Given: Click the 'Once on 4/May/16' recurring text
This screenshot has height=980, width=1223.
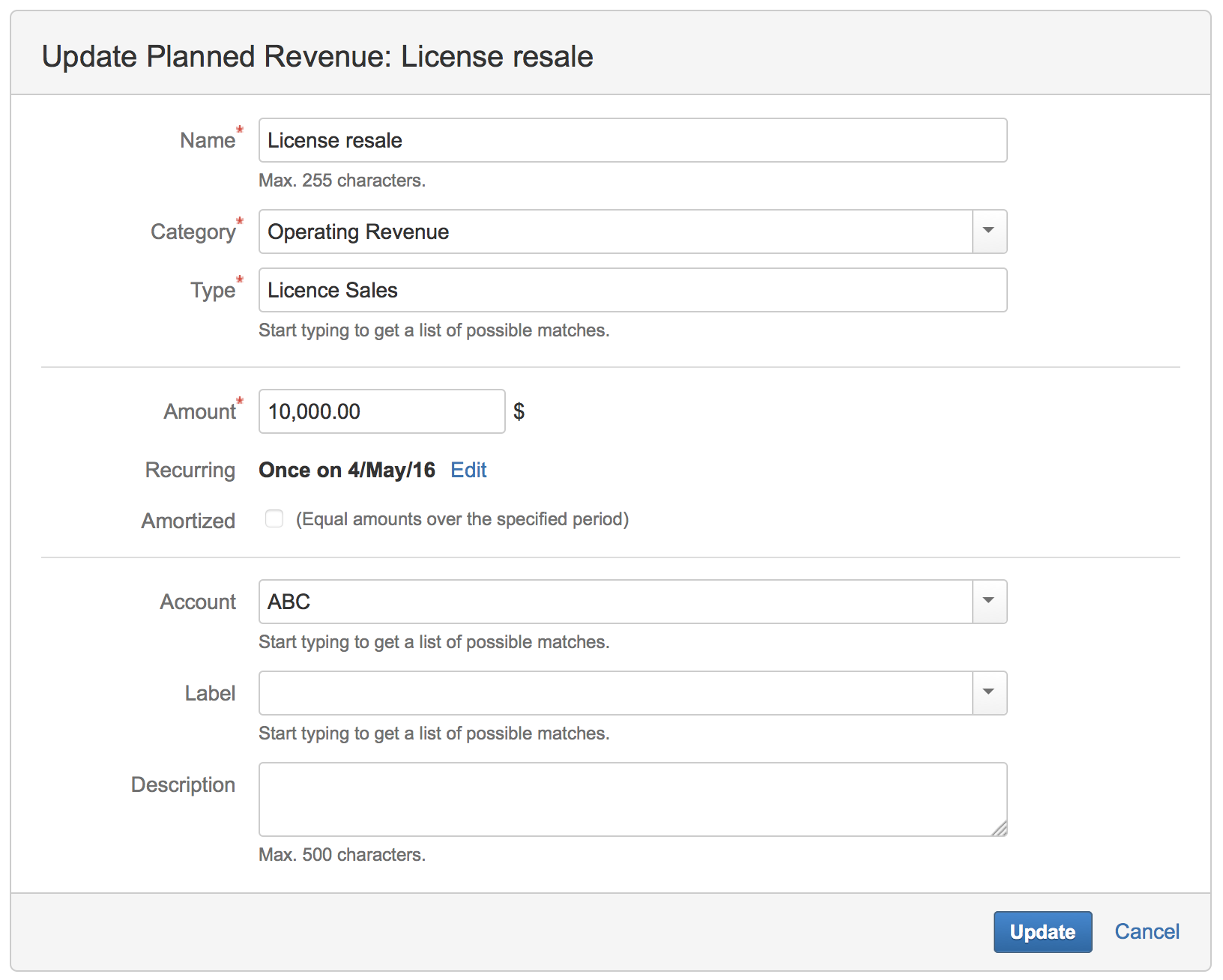Looking at the screenshot, I should [x=347, y=470].
